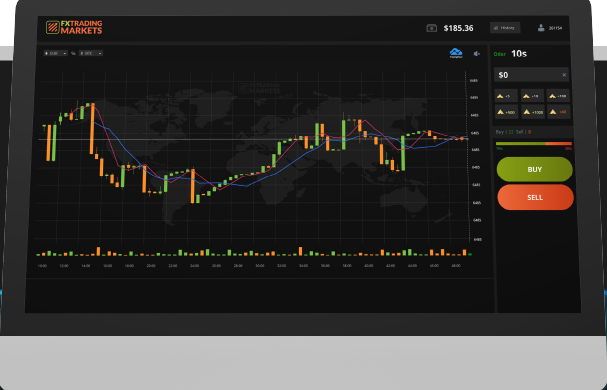Click the FX Trading Markets logo
Viewport: 607px width, 390px height.
click(x=74, y=27)
